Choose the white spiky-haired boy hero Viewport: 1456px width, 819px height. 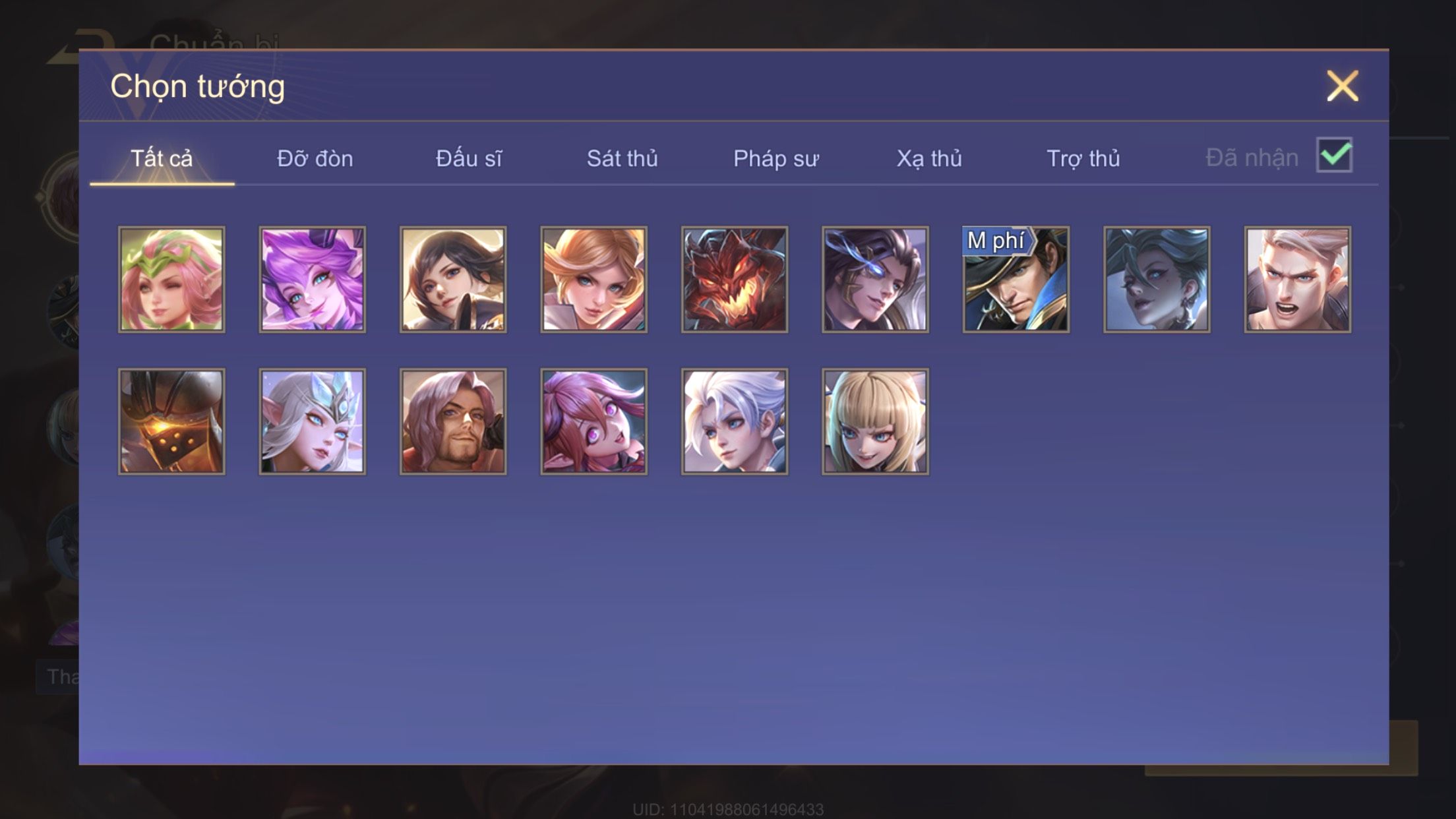[x=735, y=421]
